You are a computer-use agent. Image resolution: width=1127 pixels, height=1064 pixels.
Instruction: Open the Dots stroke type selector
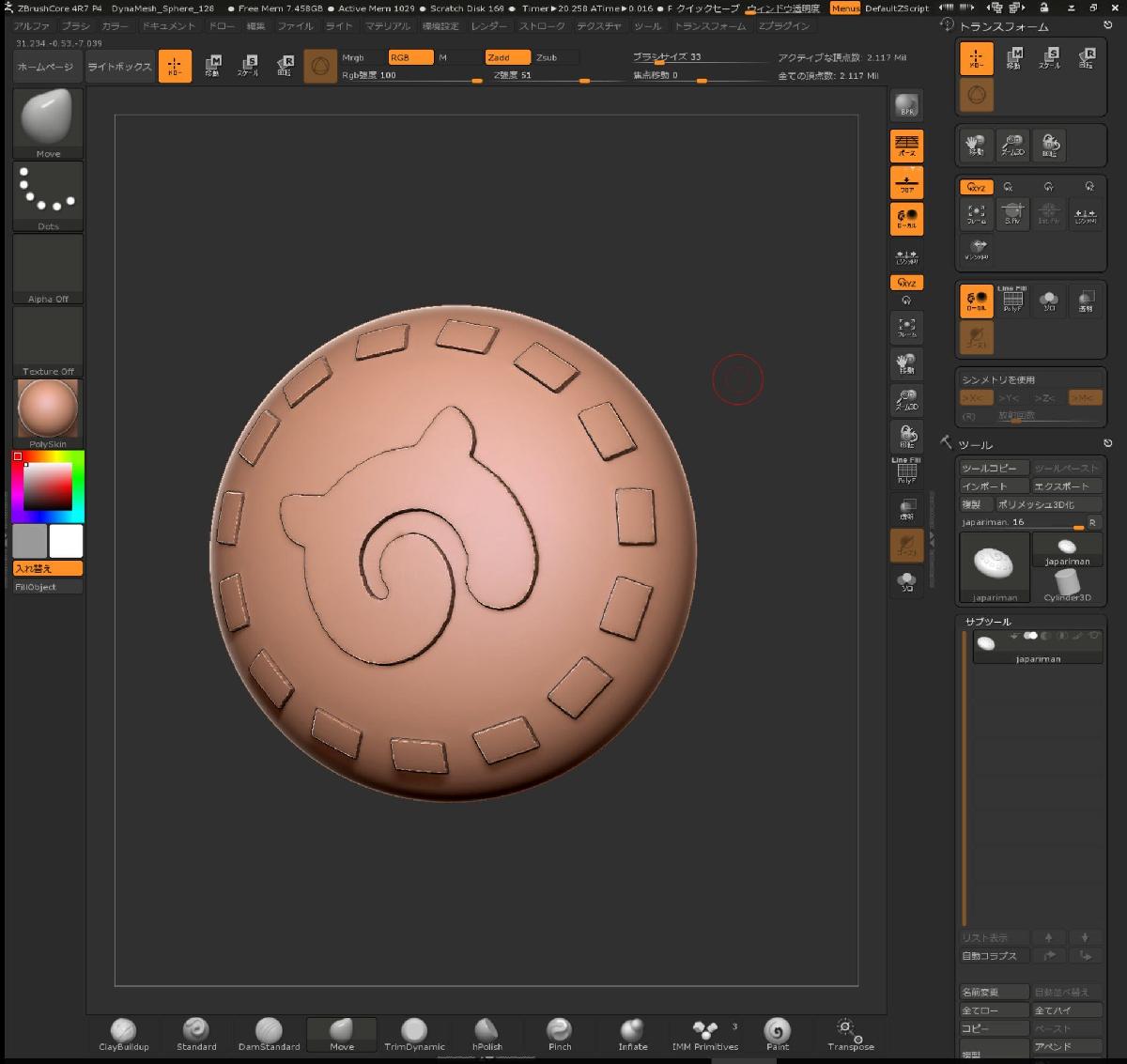(x=48, y=196)
